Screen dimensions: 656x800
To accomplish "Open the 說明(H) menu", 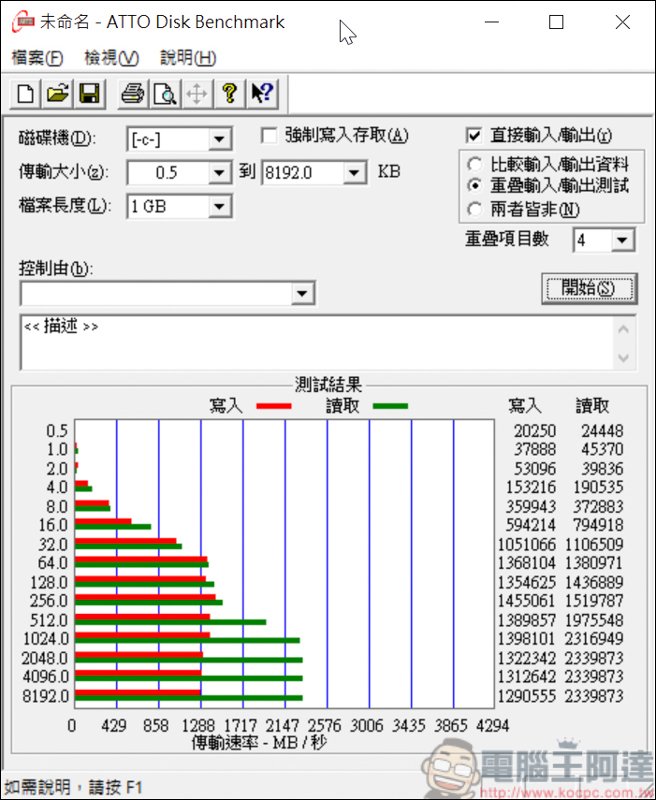I will point(188,58).
